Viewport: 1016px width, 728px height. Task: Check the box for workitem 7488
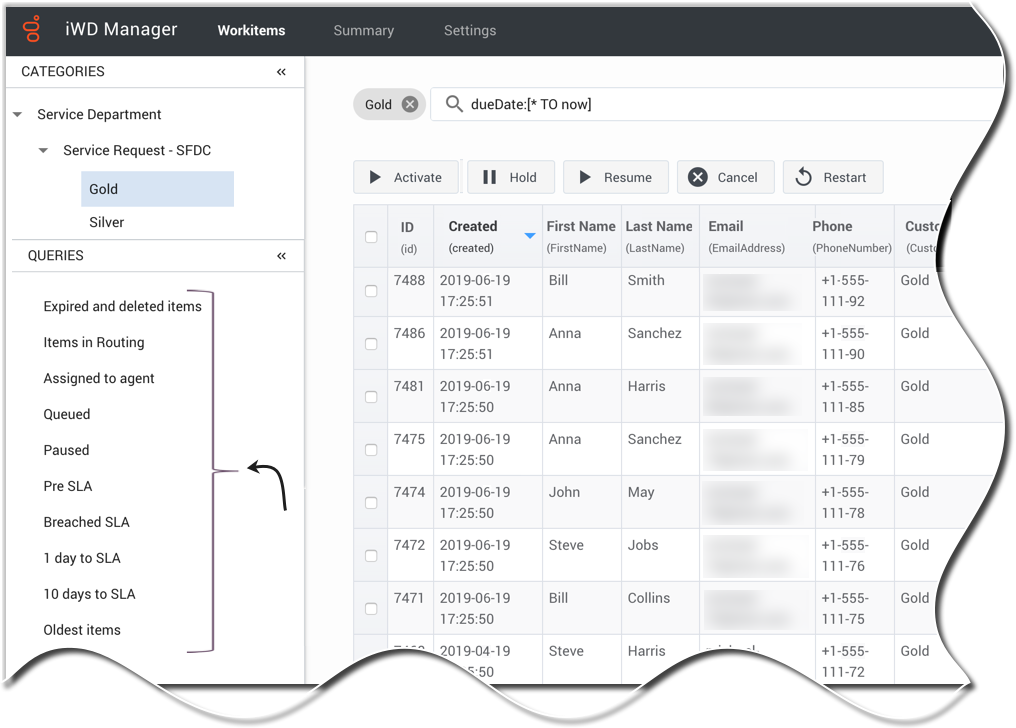(371, 291)
